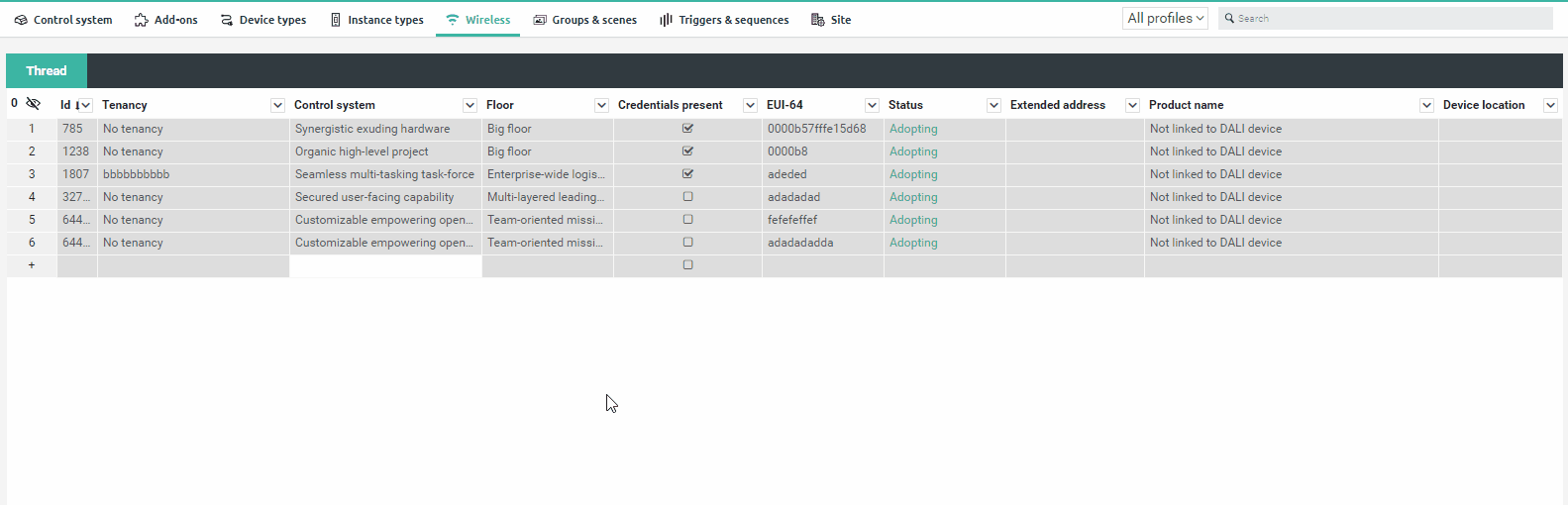The width and height of the screenshot is (1568, 505).
Task: Open the Add-ons tab
Action: click(x=166, y=20)
